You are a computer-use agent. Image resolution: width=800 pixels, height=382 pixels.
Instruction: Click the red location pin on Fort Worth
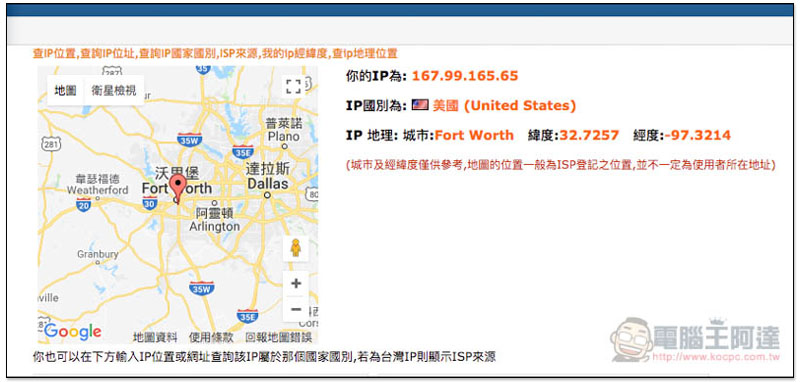click(x=178, y=188)
